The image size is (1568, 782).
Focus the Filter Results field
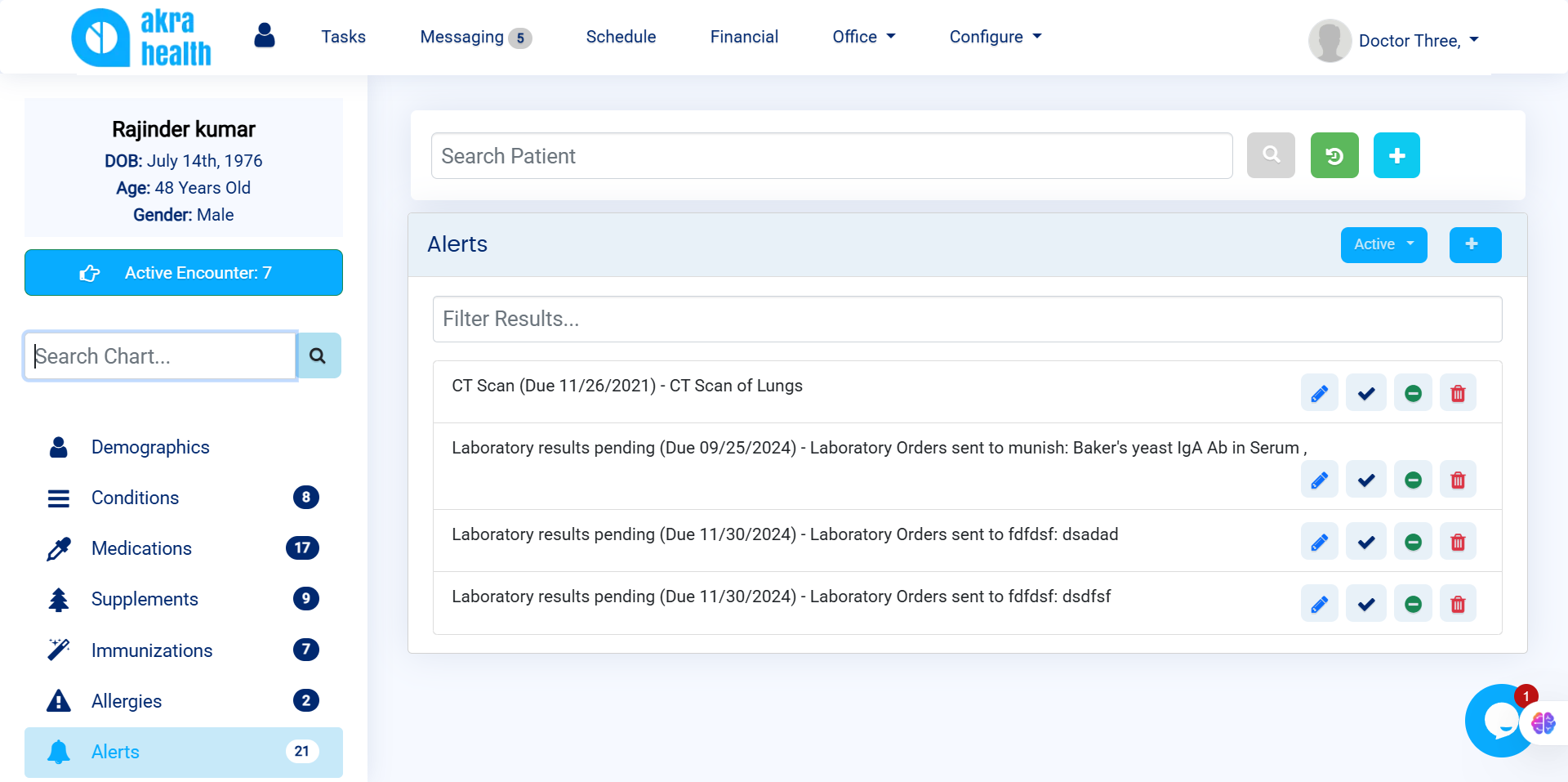[967, 320]
